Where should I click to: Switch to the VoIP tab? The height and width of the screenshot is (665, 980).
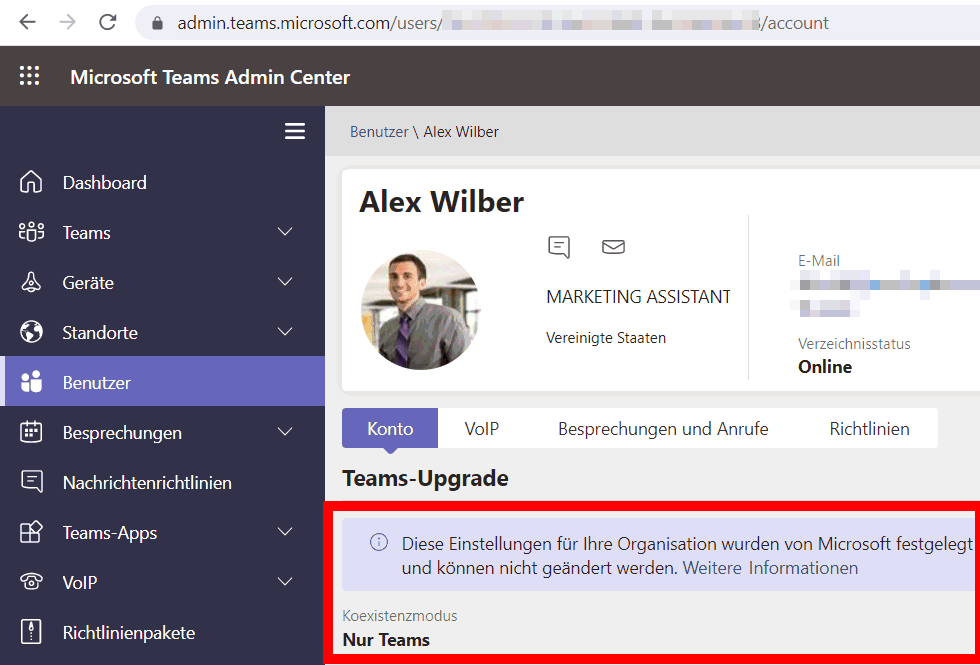click(x=482, y=428)
